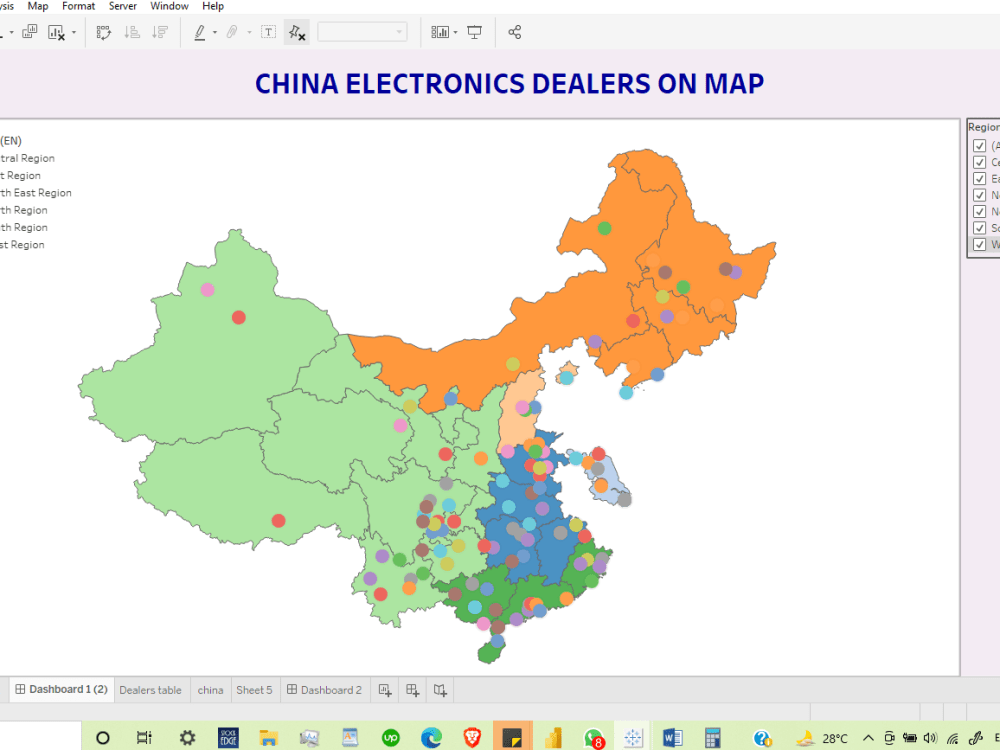Toggle the 'N' checkbox just below 'Ea'
This screenshot has width=1000, height=750.
980,195
